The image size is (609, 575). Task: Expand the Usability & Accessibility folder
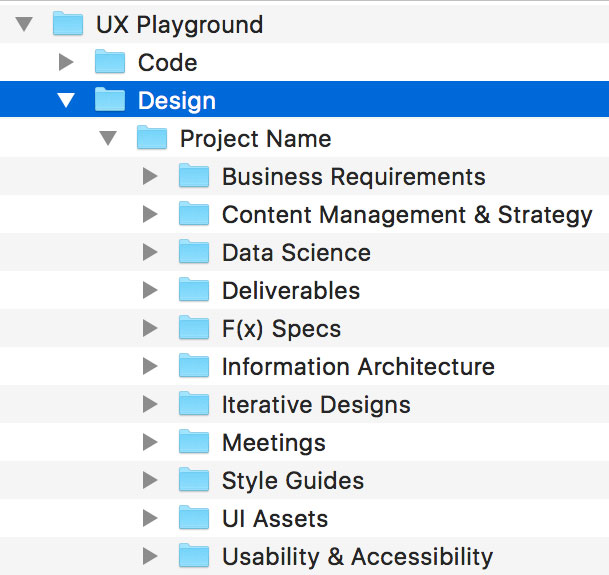[x=150, y=556]
